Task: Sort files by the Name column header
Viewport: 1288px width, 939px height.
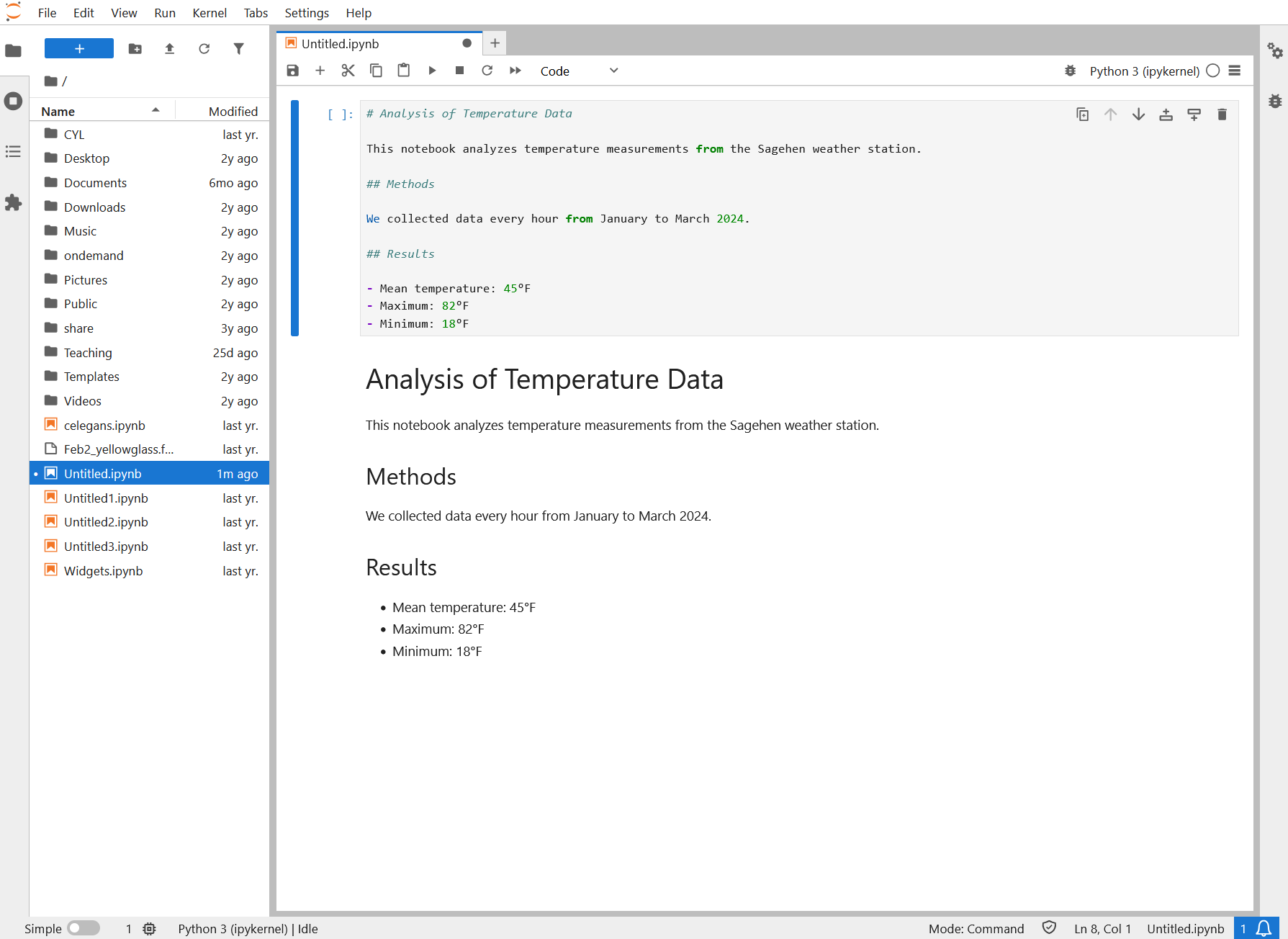Action: coord(101,111)
